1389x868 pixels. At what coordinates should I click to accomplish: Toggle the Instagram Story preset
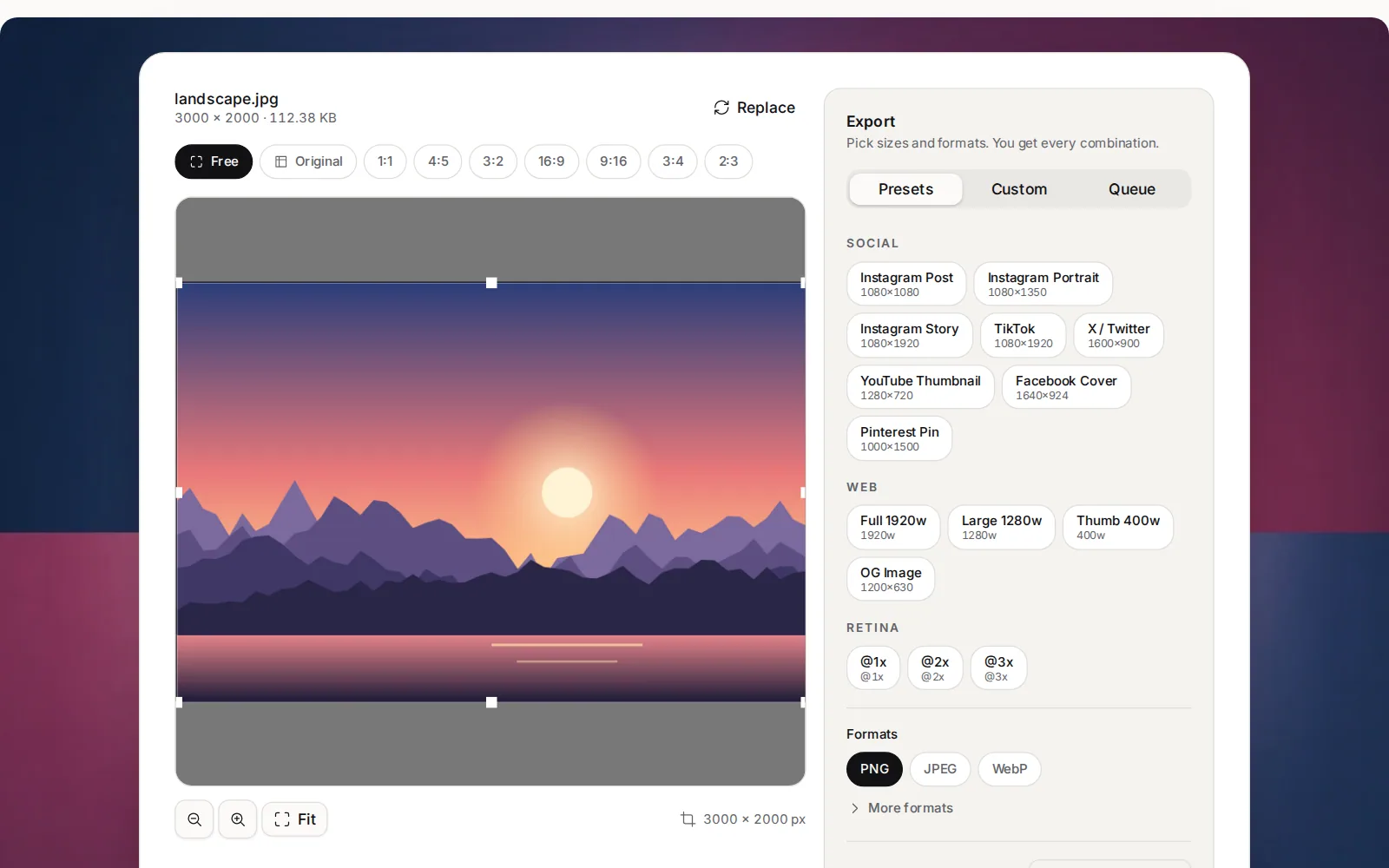pyautogui.click(x=910, y=335)
